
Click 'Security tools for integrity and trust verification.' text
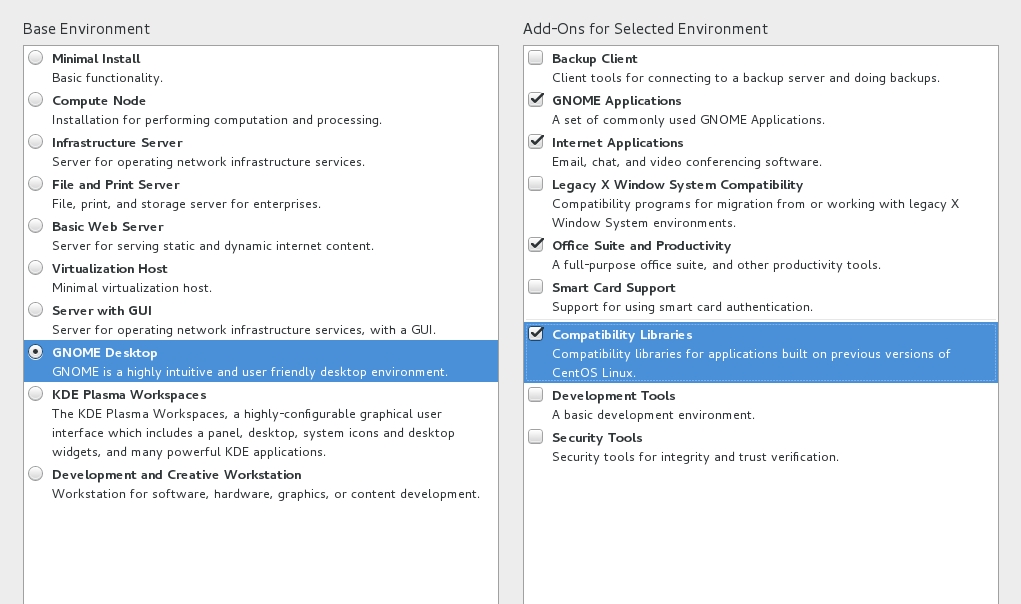click(x=695, y=457)
